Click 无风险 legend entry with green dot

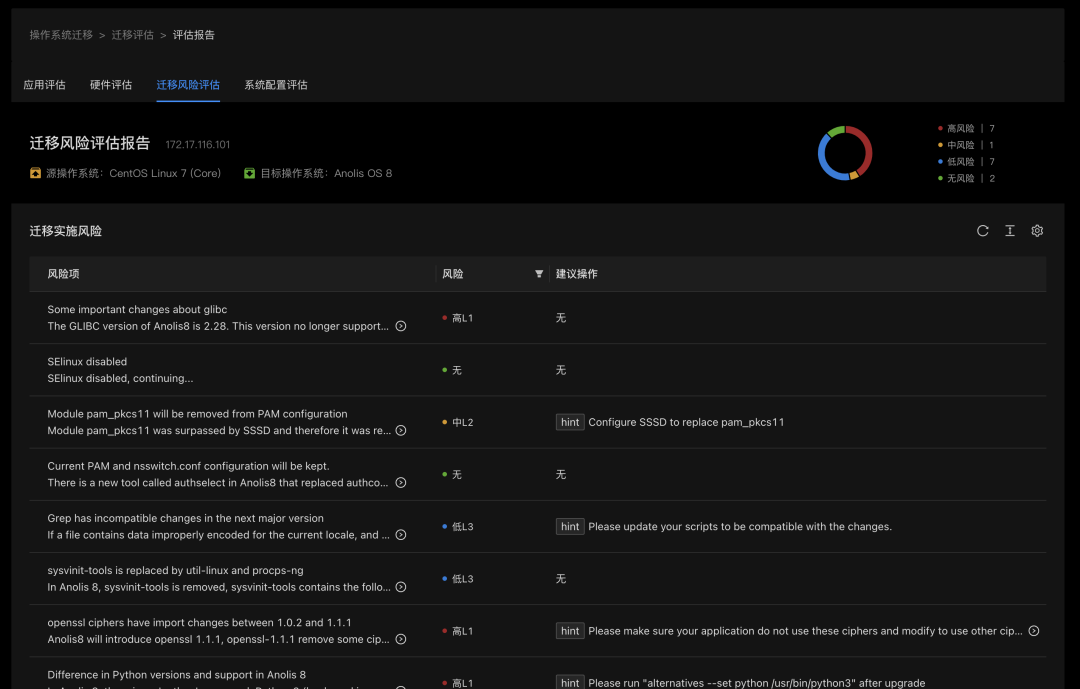pos(966,178)
